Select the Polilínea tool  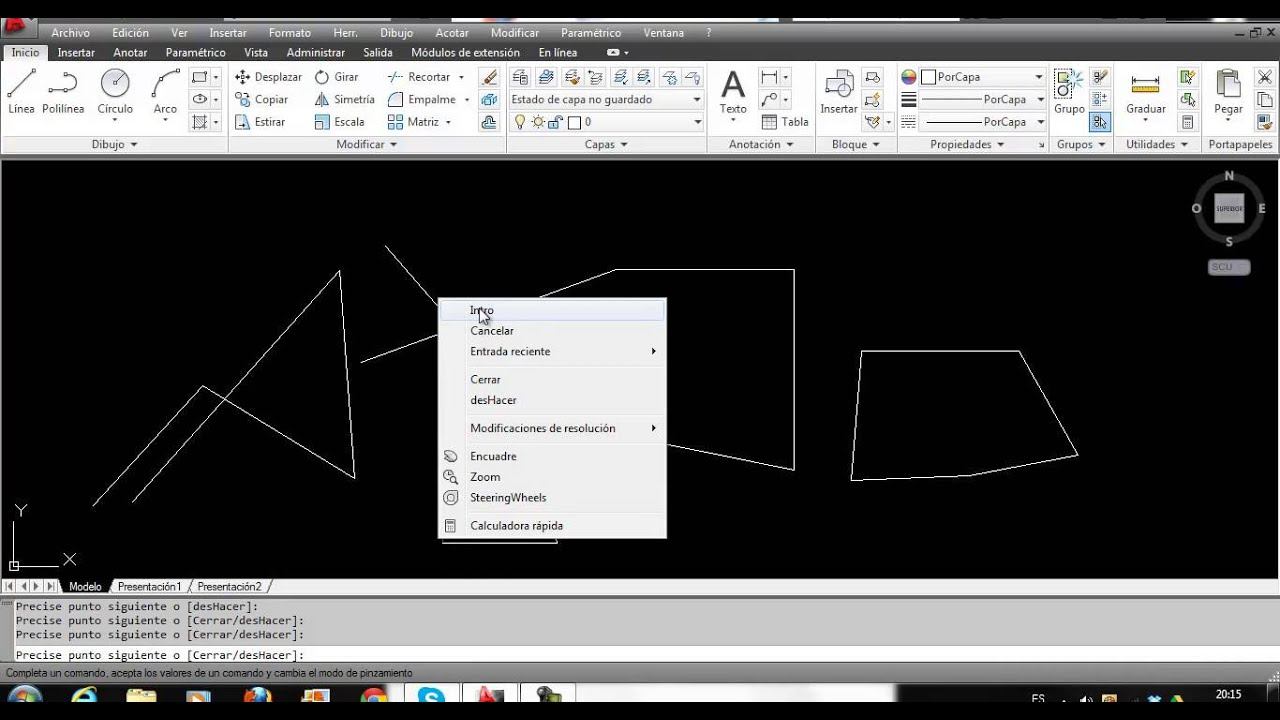click(63, 92)
